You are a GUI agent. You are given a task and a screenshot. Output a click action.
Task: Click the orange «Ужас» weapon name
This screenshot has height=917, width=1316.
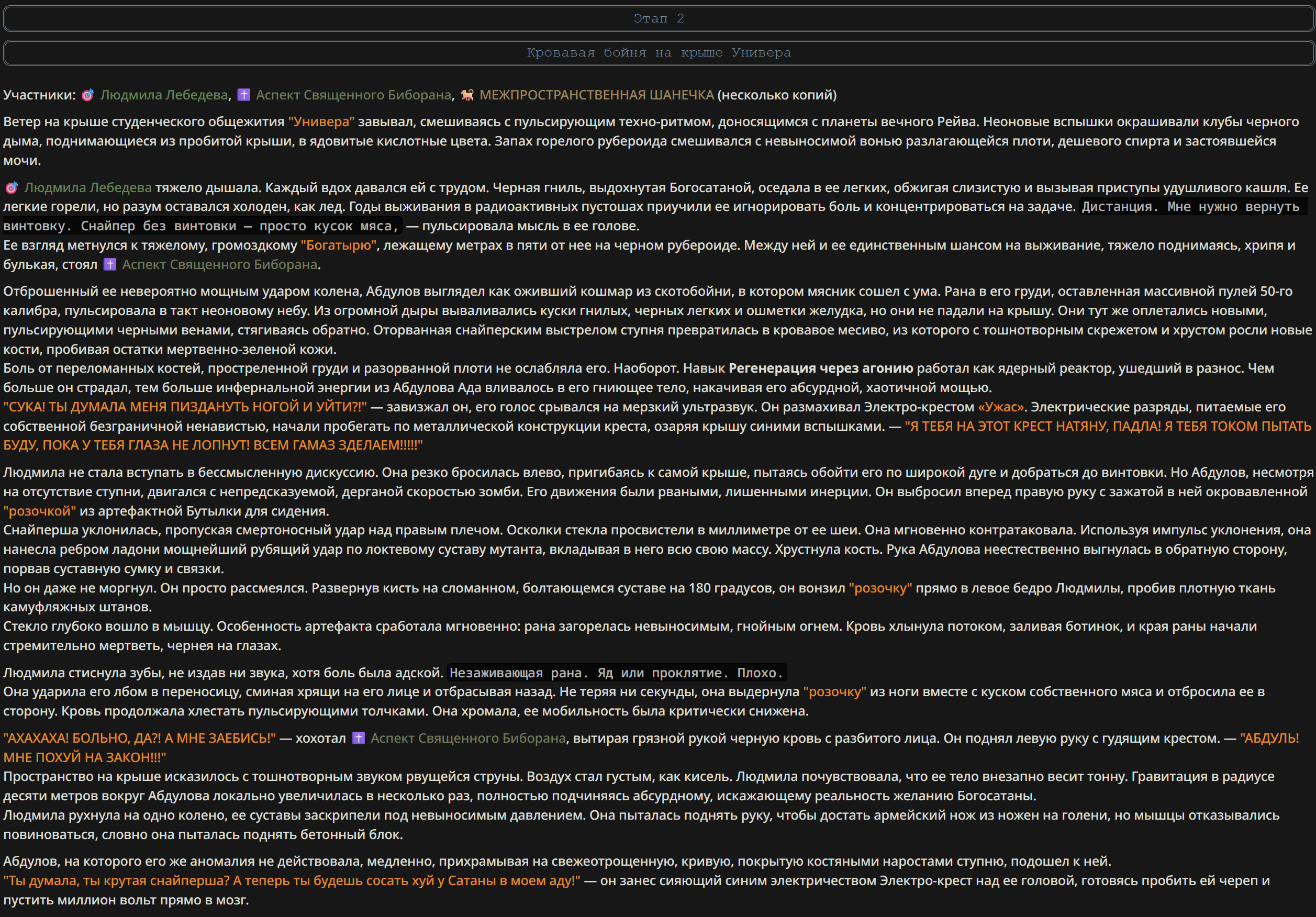pyautogui.click(x=1000, y=407)
